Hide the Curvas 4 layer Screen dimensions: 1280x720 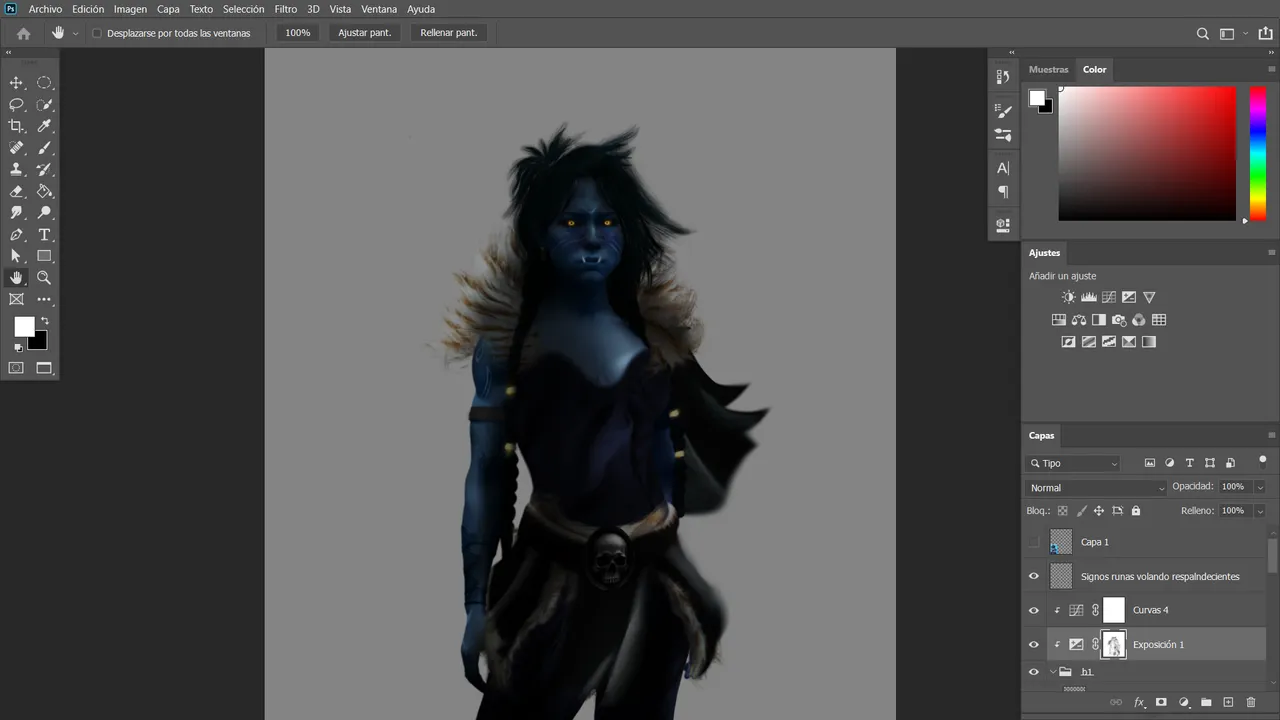[x=1034, y=610]
